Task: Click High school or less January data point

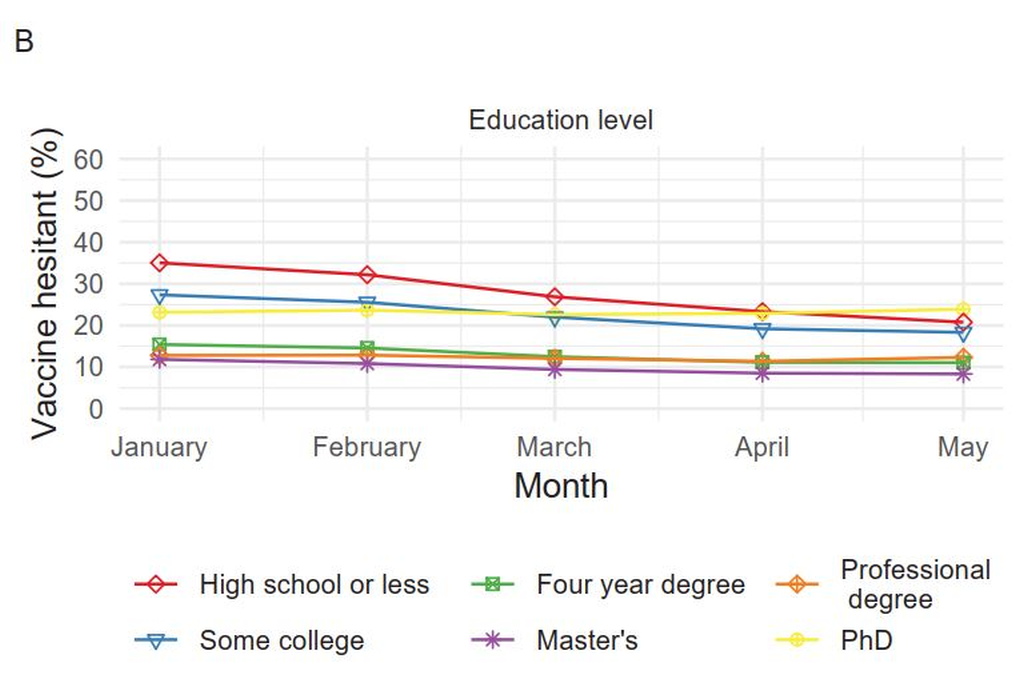Action: click(x=159, y=263)
